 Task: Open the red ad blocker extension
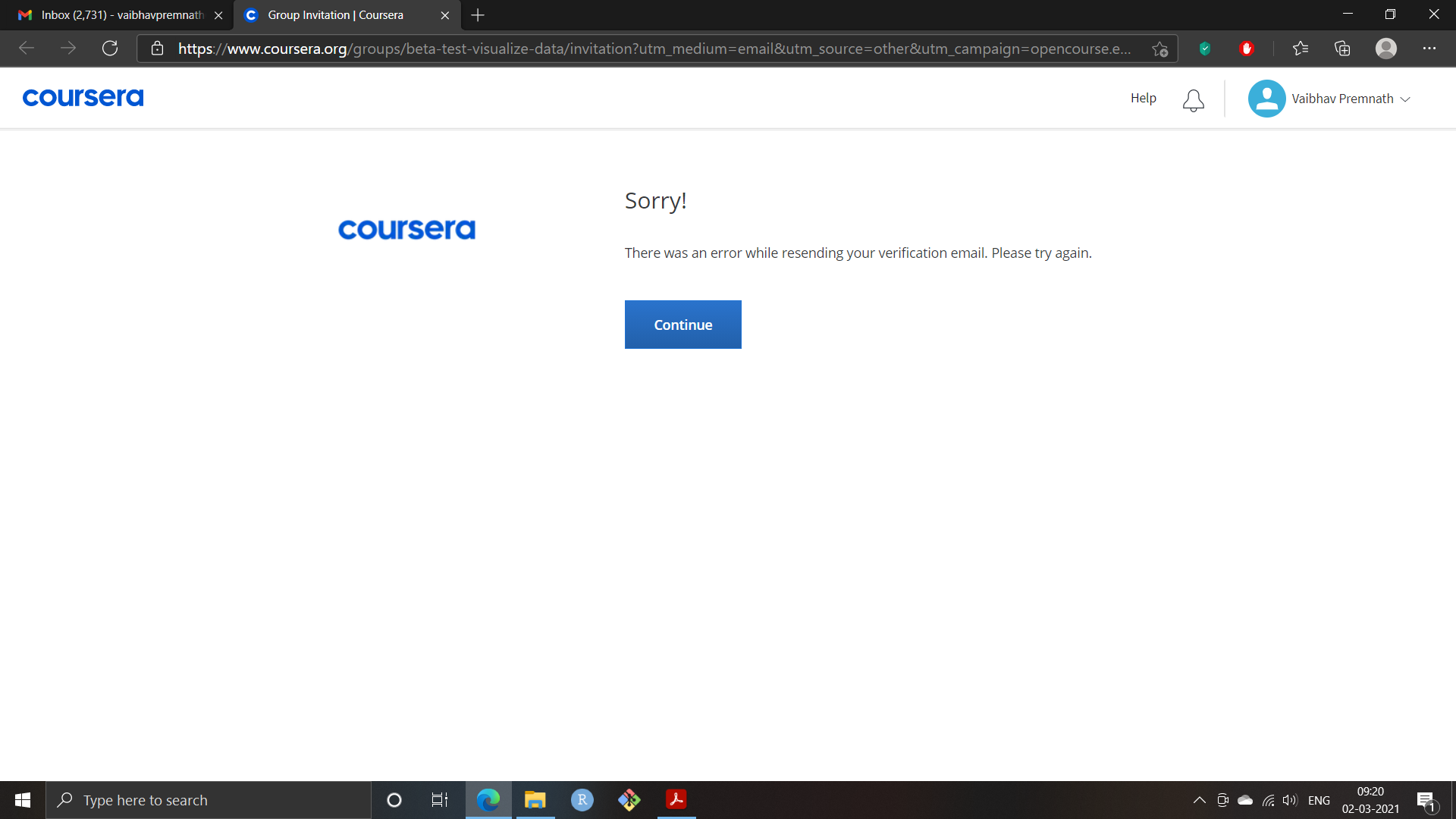1246,49
